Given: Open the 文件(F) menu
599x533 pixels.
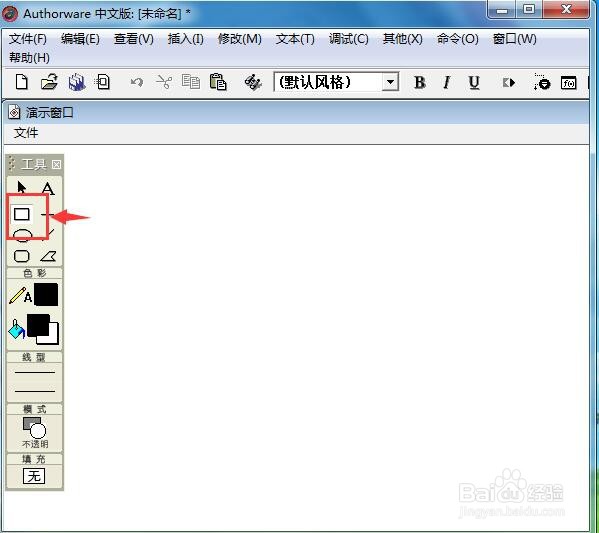Looking at the screenshot, I should [x=28, y=39].
